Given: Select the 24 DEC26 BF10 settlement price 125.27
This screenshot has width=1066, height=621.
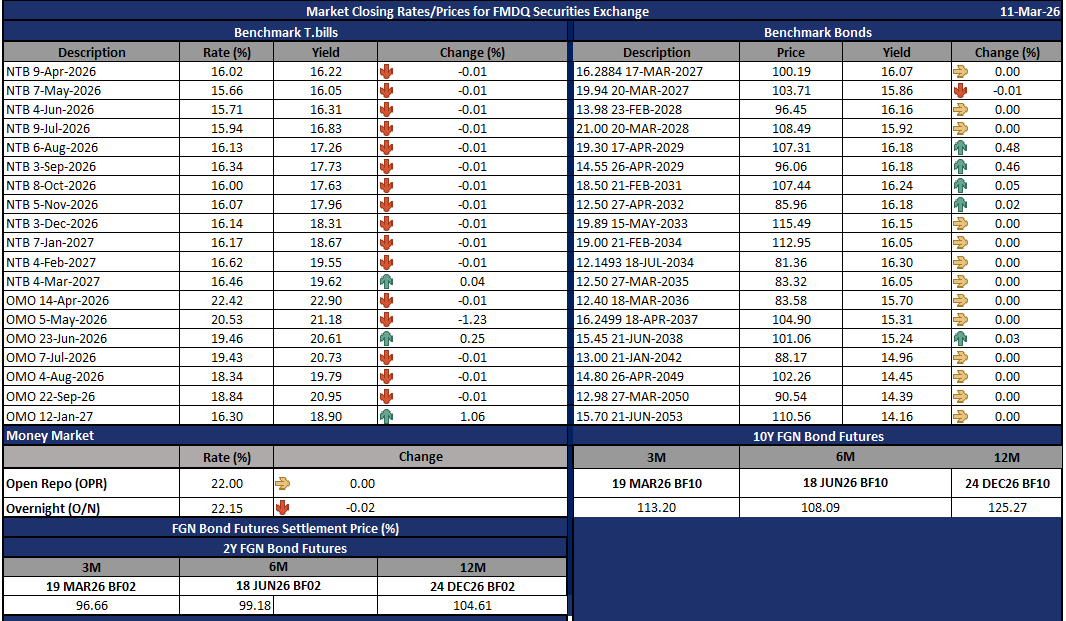Looking at the screenshot, I should (1007, 507).
